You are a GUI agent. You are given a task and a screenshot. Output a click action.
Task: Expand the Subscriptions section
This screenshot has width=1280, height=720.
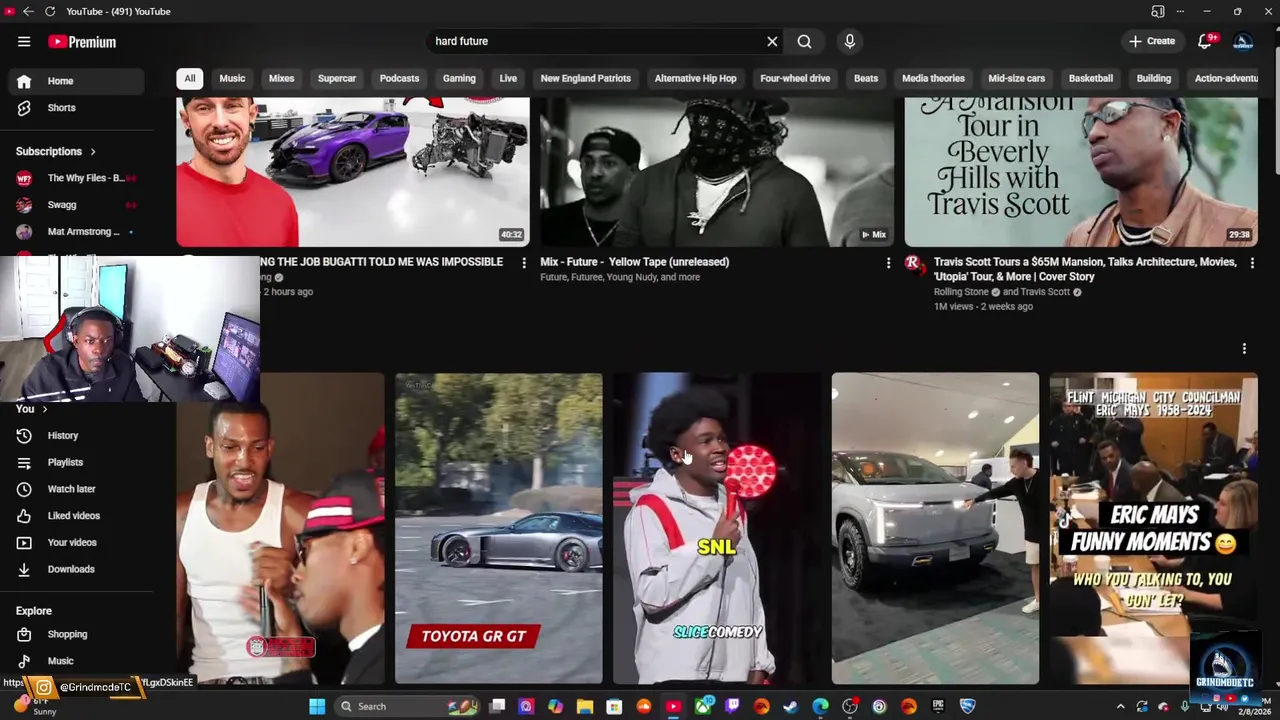[x=56, y=152]
